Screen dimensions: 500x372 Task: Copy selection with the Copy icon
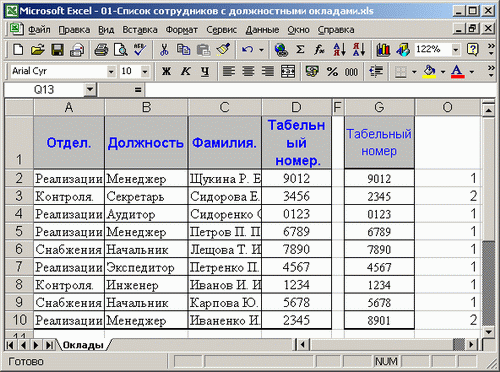pos(183,50)
